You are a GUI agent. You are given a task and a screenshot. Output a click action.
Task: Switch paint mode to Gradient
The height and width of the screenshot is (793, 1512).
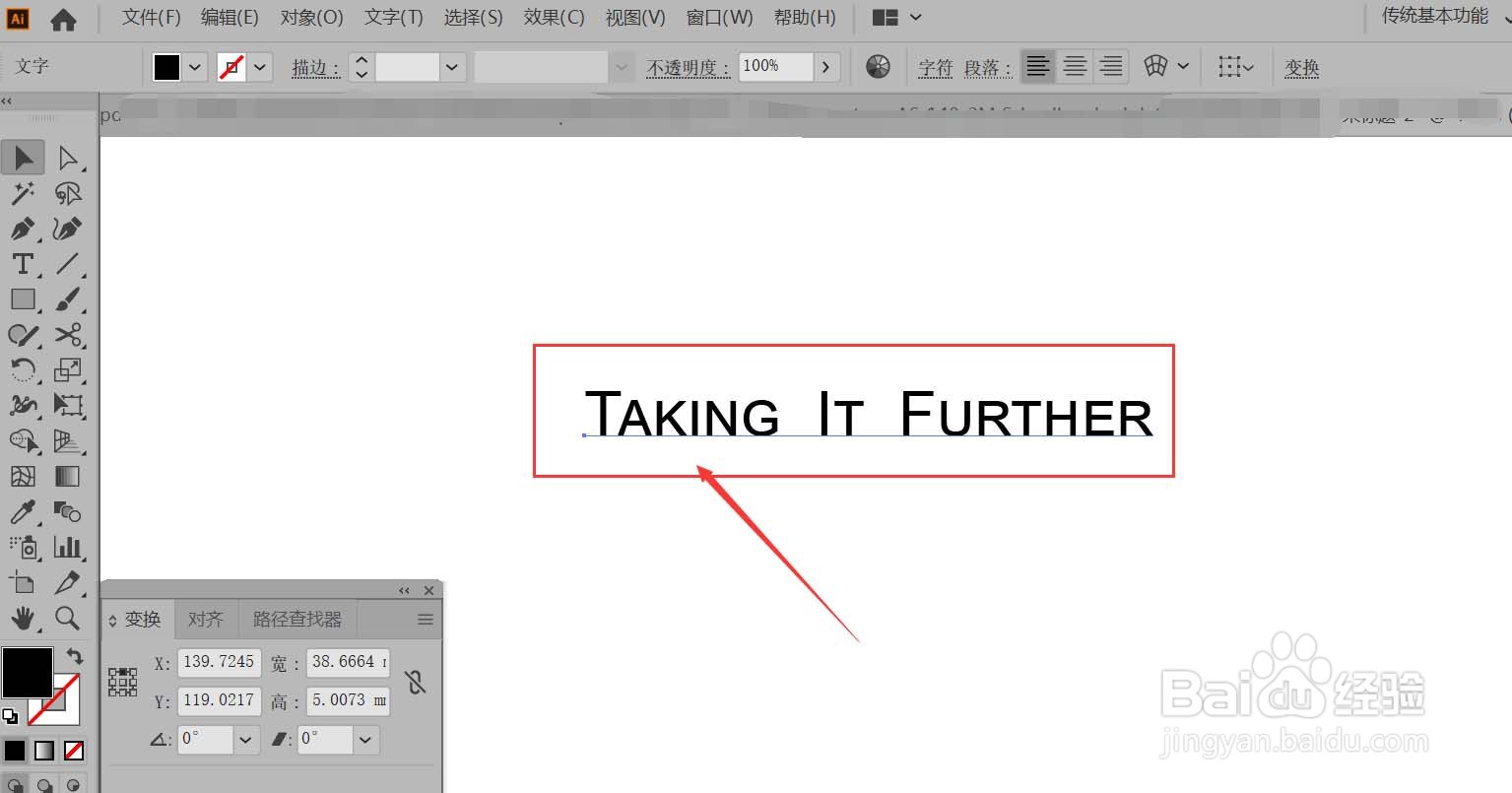44,751
